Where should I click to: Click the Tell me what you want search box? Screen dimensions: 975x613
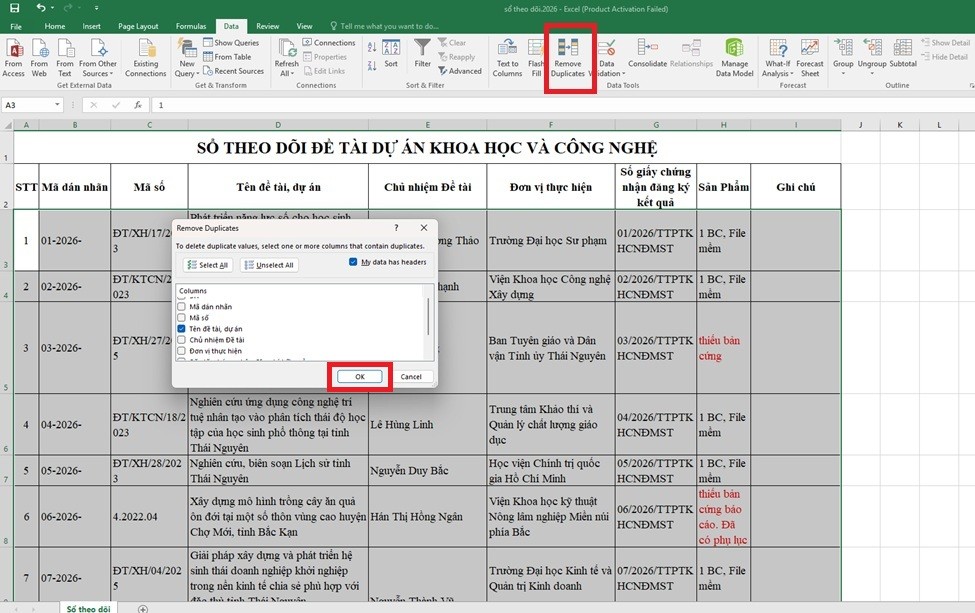[x=386, y=26]
